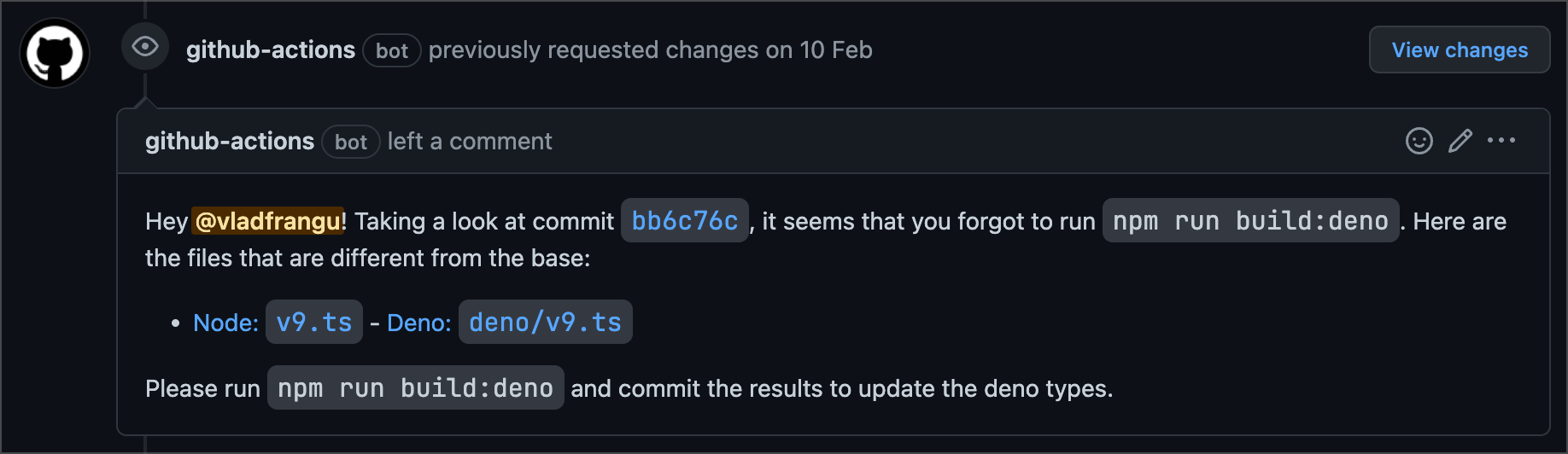Screen dimensions: 1568x454
Task: Open commit bb6c76c
Action: 684,221
